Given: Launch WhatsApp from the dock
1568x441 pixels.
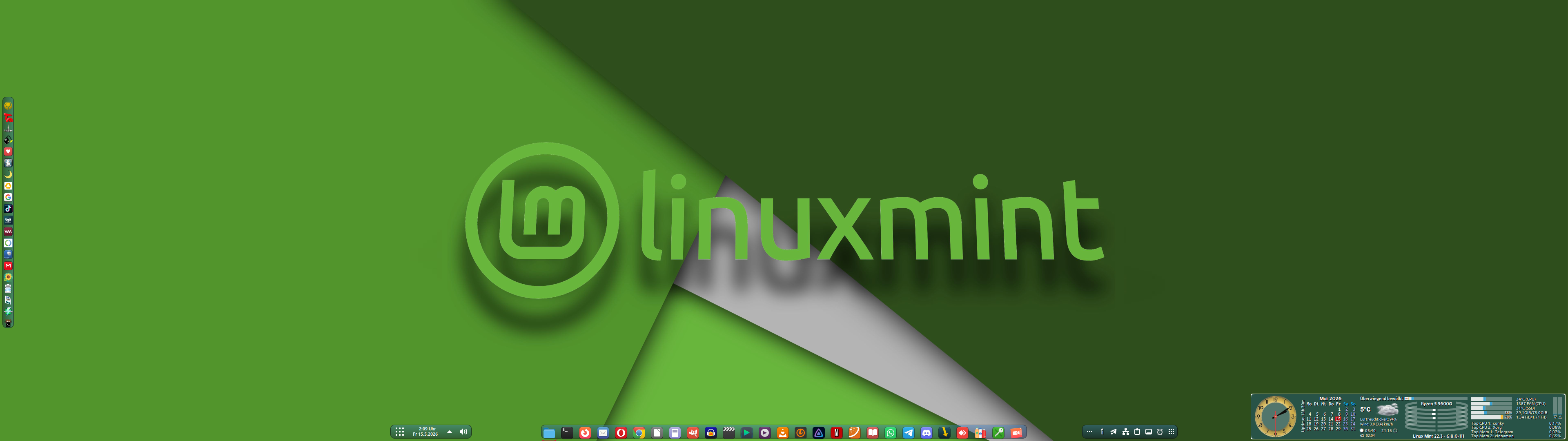Looking at the screenshot, I should tap(891, 432).
